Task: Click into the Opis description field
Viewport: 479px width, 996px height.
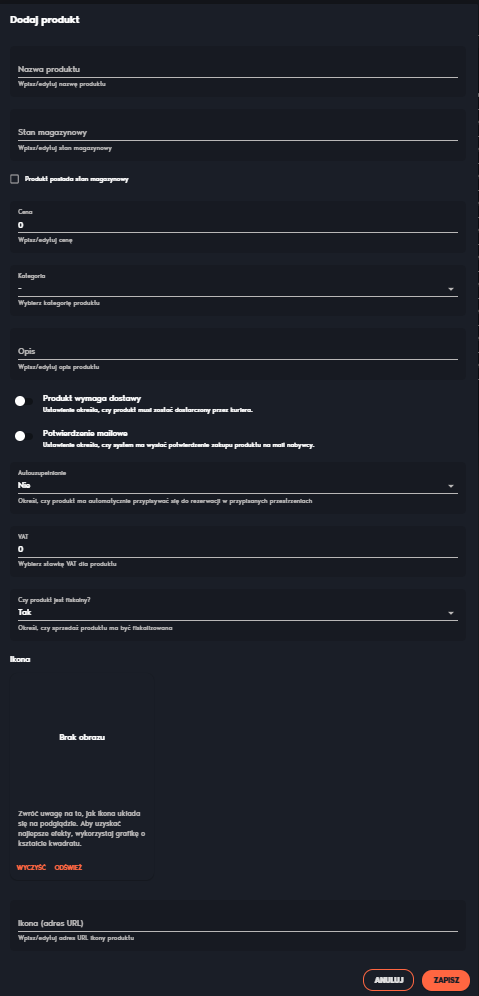Action: [x=238, y=351]
